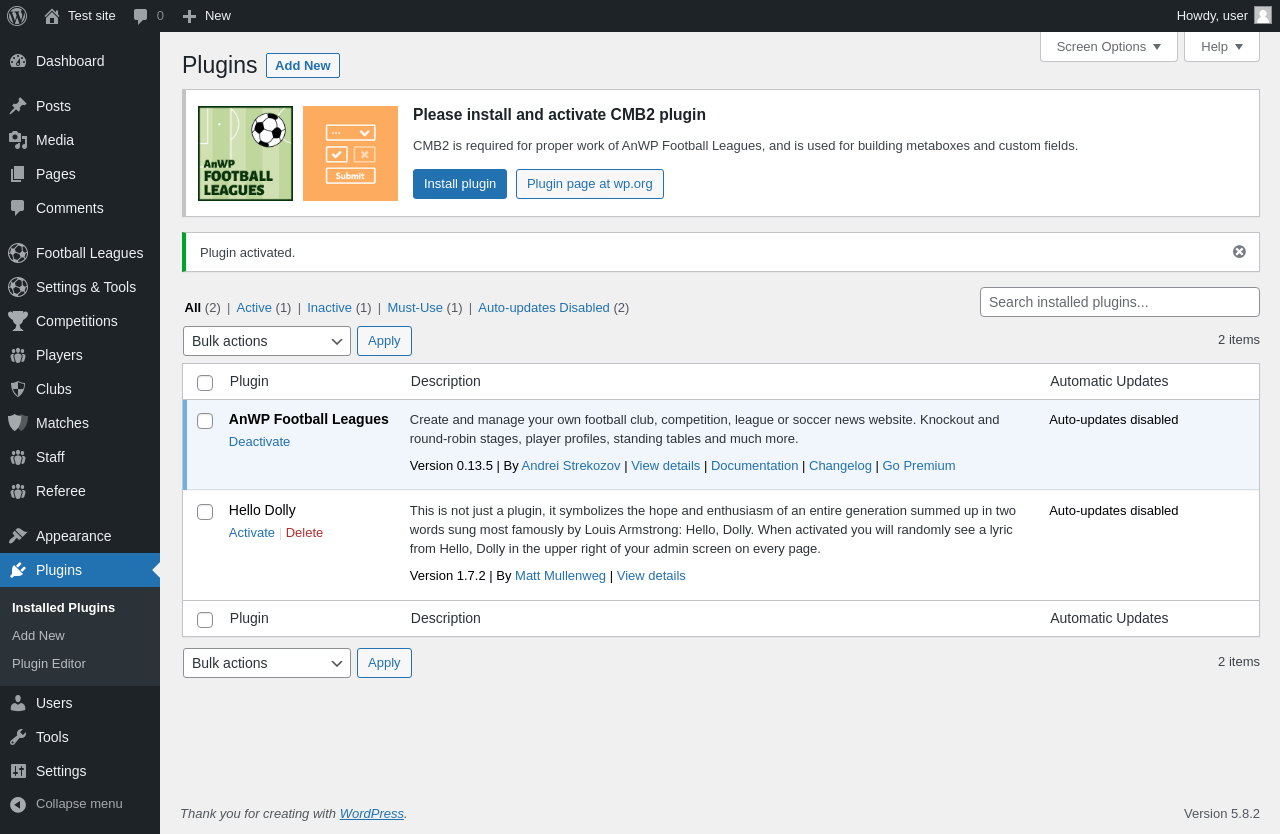Viewport: 1280px width, 834px height.
Task: Deactivate the AnWP Football Leagues plugin
Action: (x=259, y=442)
